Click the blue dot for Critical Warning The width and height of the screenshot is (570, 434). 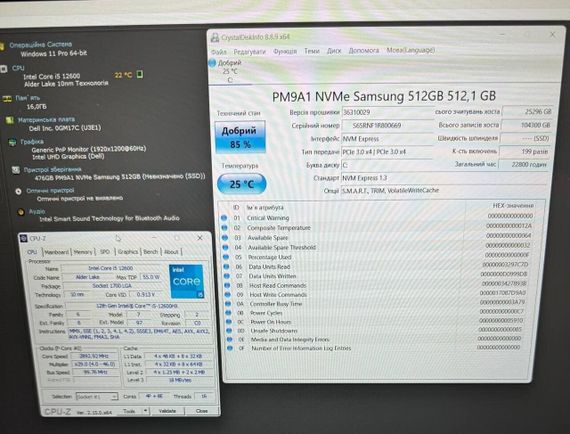tap(224, 218)
